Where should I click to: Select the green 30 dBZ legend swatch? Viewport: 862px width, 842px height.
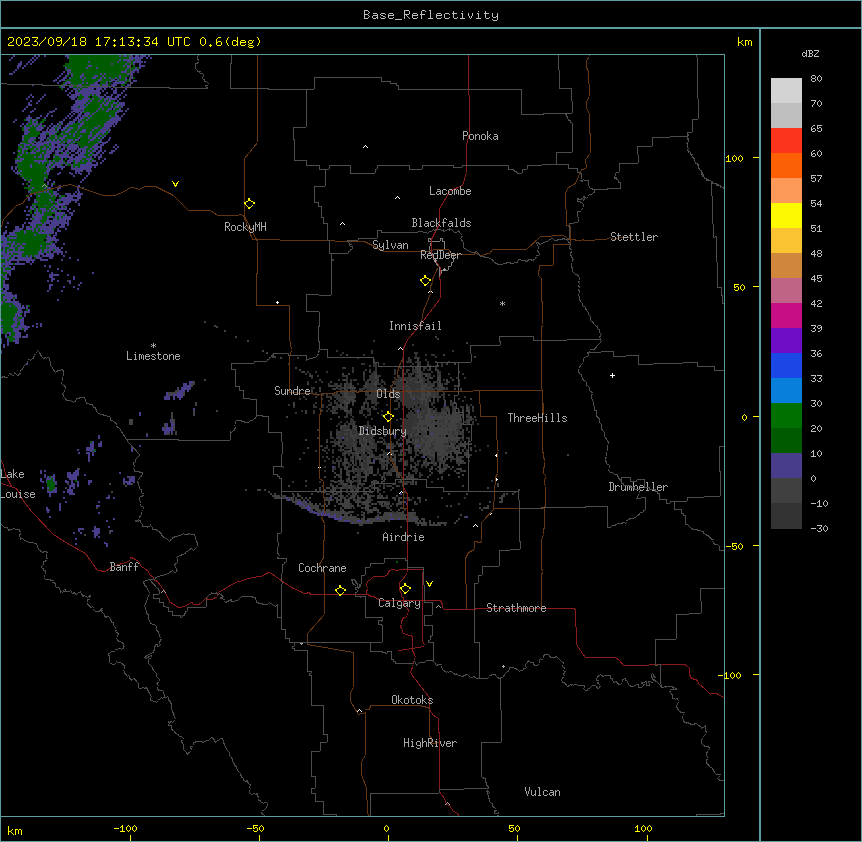tap(786, 416)
